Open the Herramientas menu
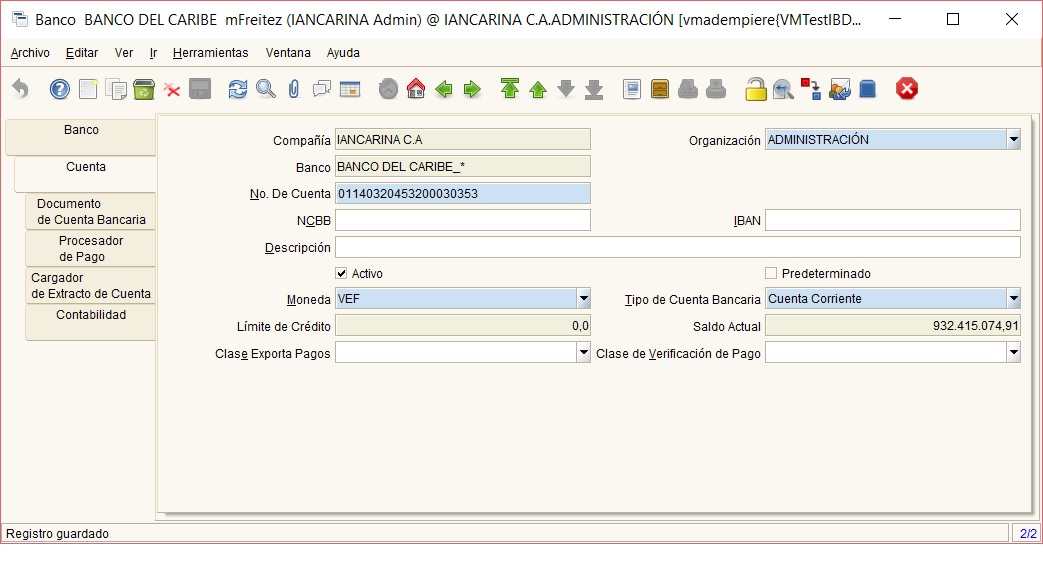This screenshot has width=1043, height=570. coord(210,53)
